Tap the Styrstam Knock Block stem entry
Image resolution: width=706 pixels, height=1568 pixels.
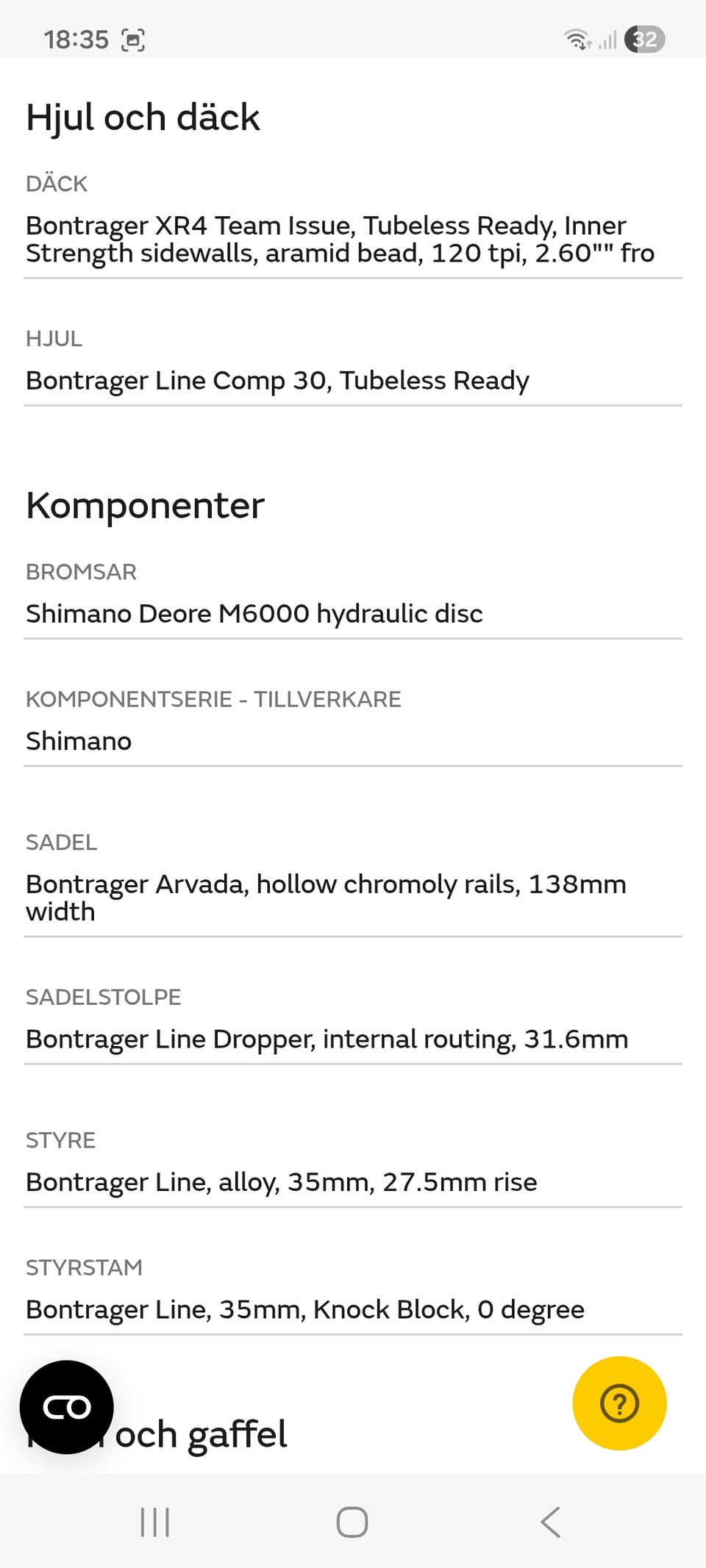coord(304,1309)
